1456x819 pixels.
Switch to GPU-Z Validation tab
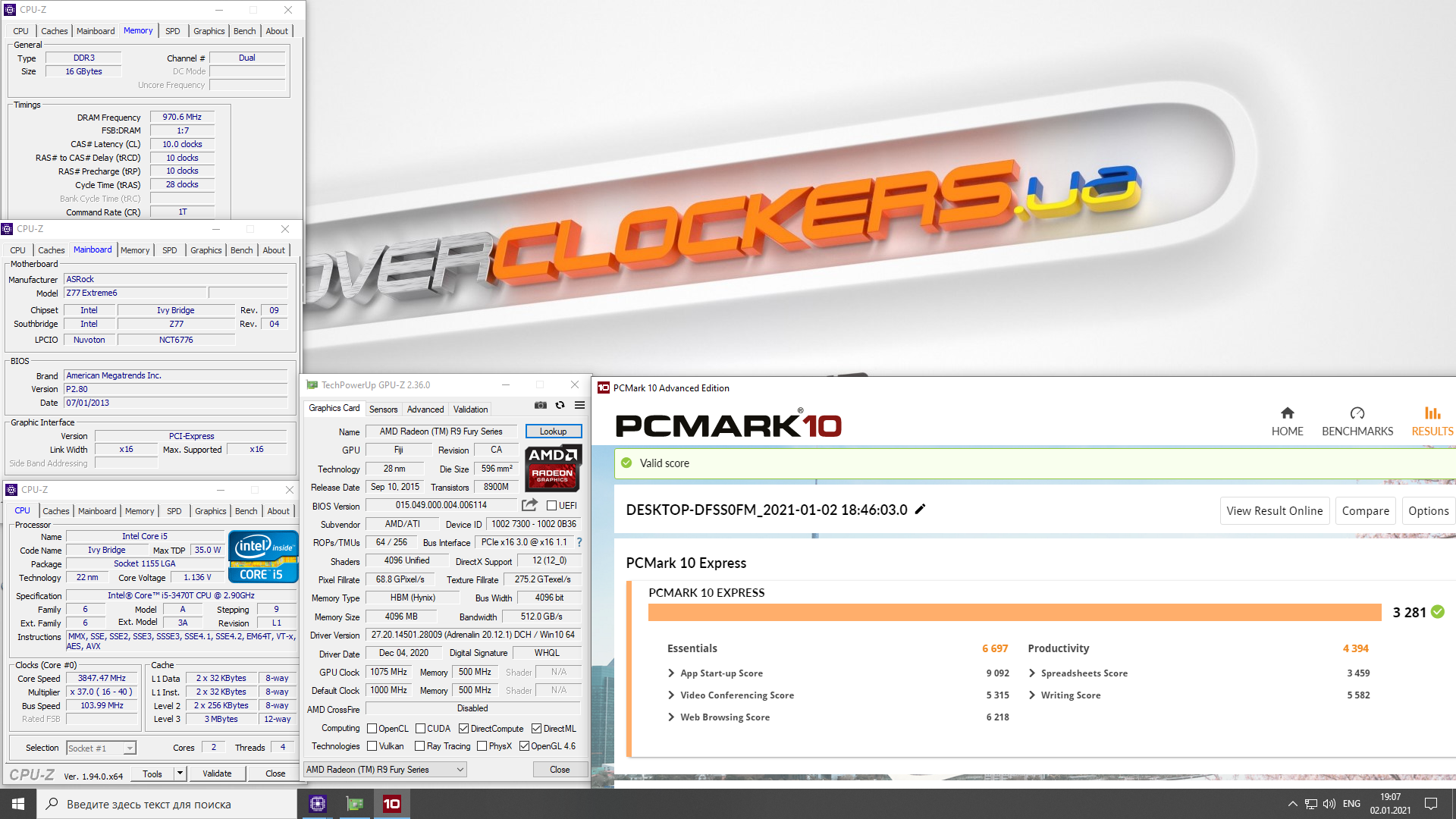pos(471,409)
